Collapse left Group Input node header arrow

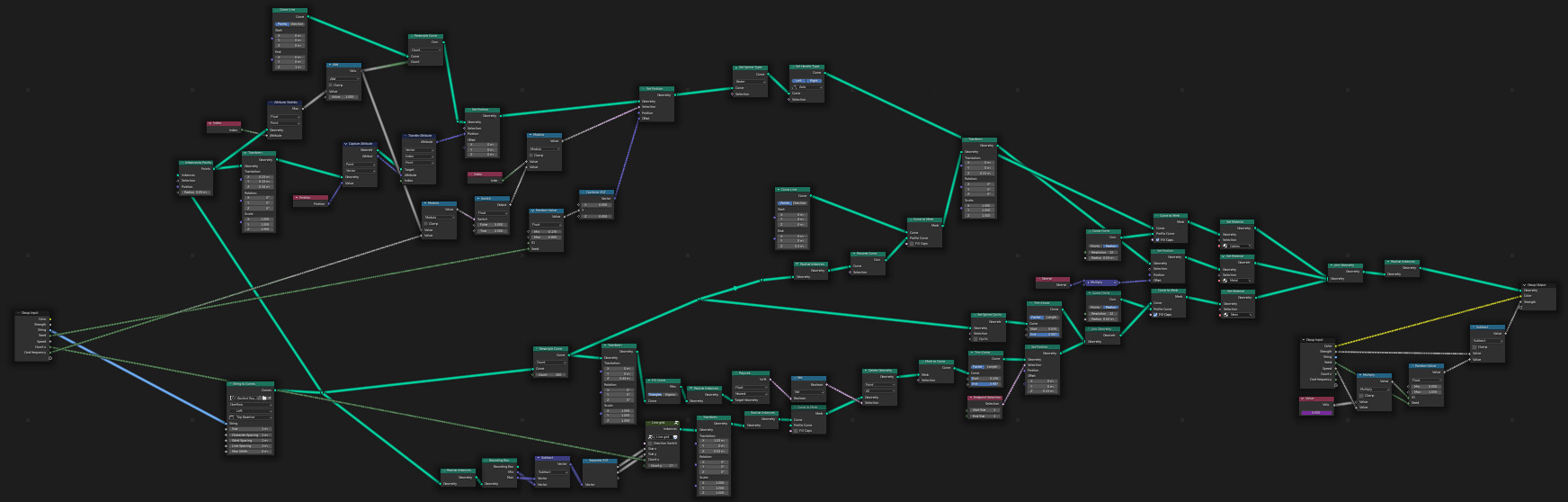[19, 313]
